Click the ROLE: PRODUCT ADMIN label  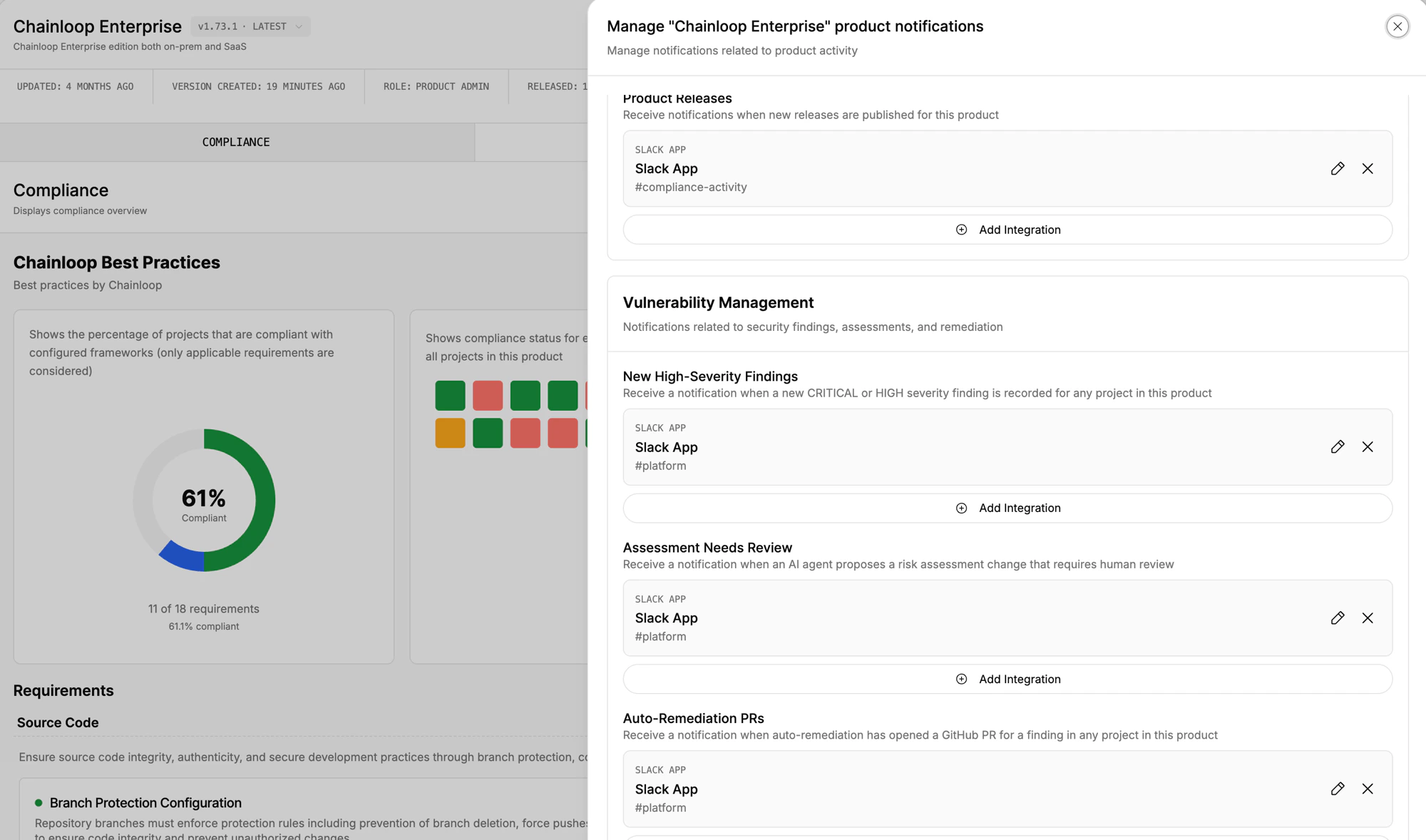coord(436,86)
